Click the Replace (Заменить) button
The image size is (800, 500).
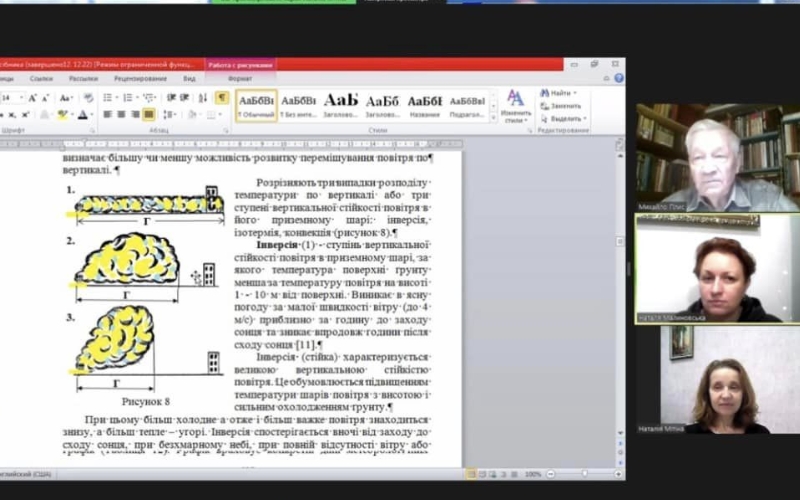[562, 105]
